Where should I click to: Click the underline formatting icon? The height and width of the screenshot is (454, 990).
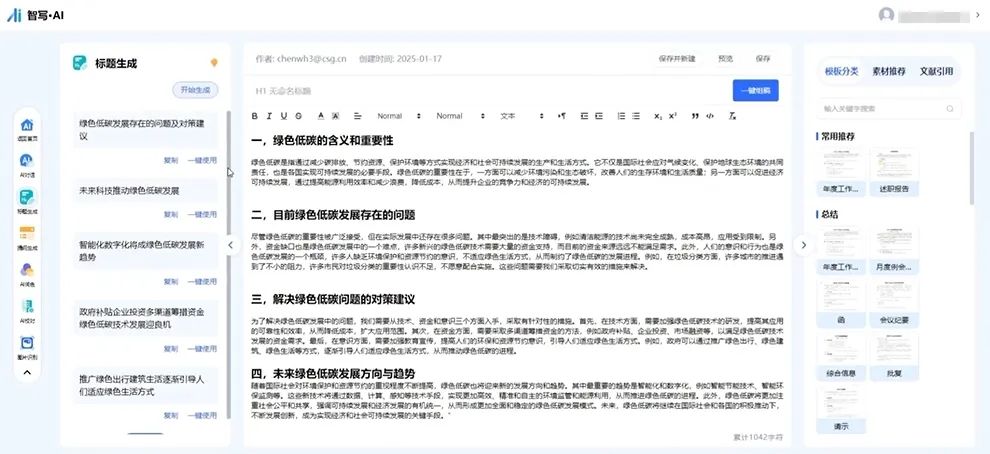(283, 116)
